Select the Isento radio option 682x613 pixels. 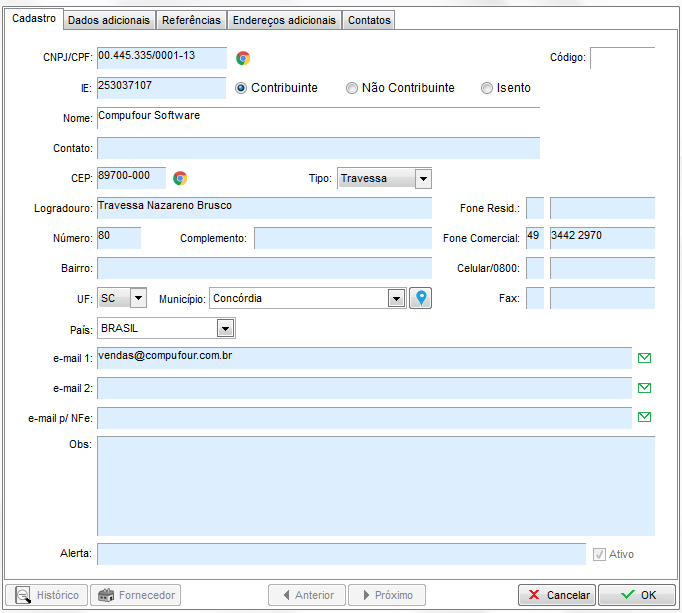[487, 88]
